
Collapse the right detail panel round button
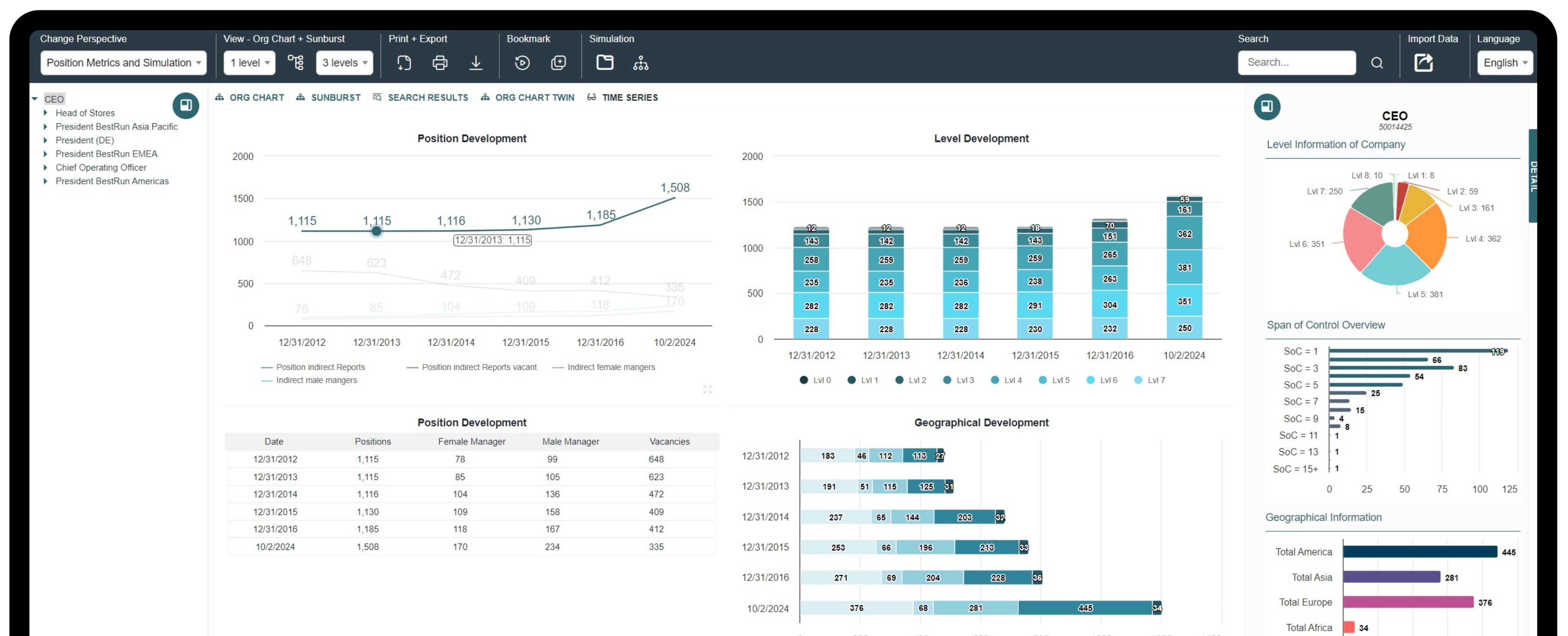click(x=1267, y=107)
